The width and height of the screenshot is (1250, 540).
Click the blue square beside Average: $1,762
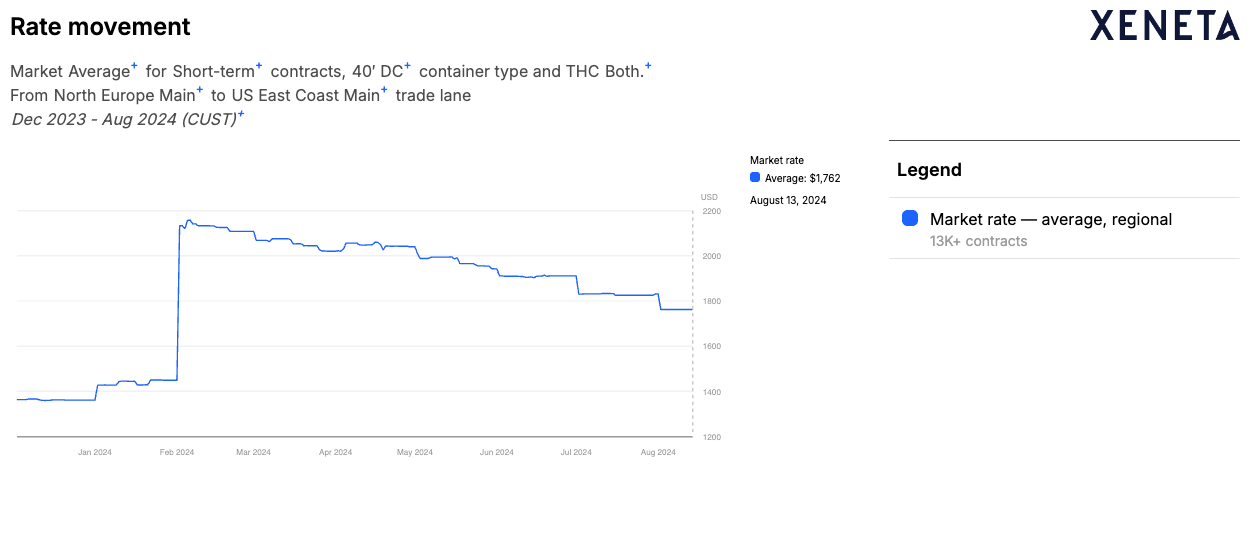(755, 178)
